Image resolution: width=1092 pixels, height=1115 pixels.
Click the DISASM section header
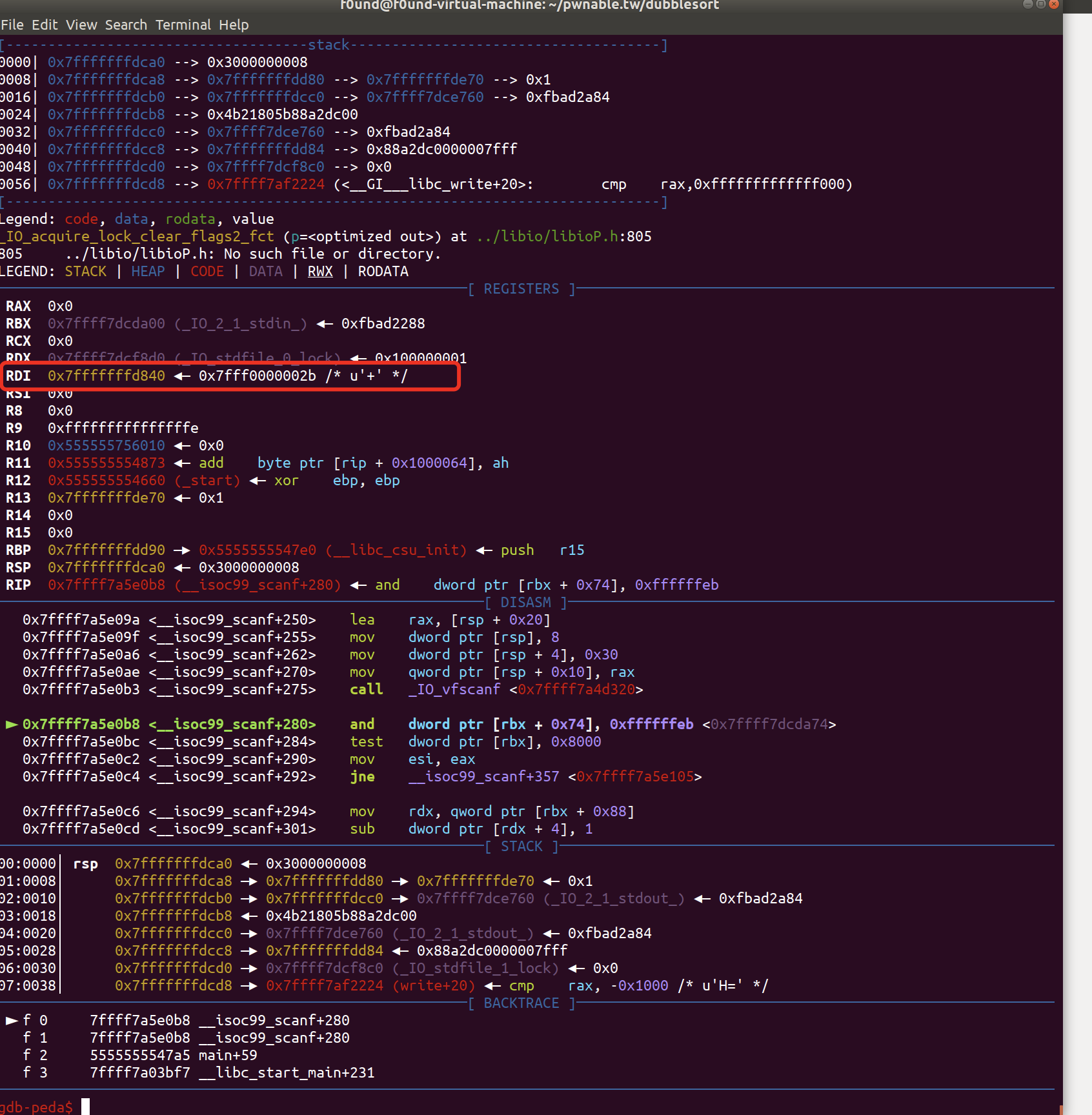[525, 602]
